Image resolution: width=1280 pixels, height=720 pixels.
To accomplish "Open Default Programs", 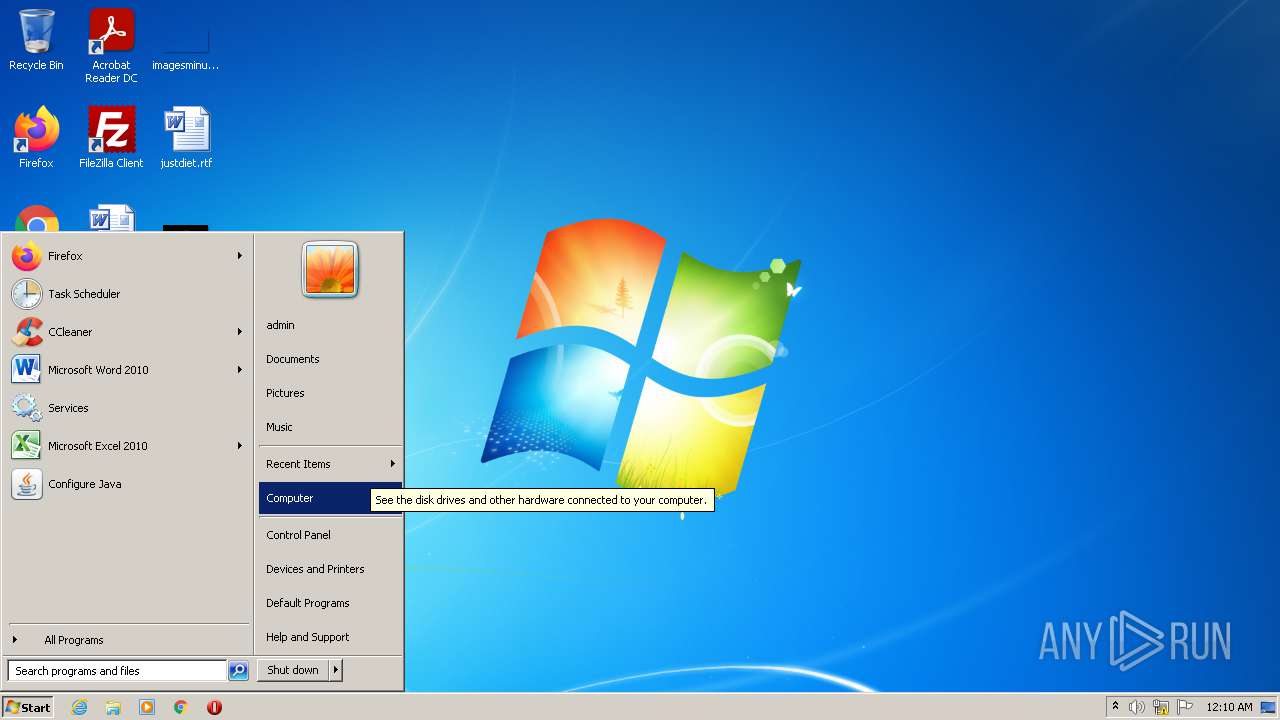I will tap(330, 603).
